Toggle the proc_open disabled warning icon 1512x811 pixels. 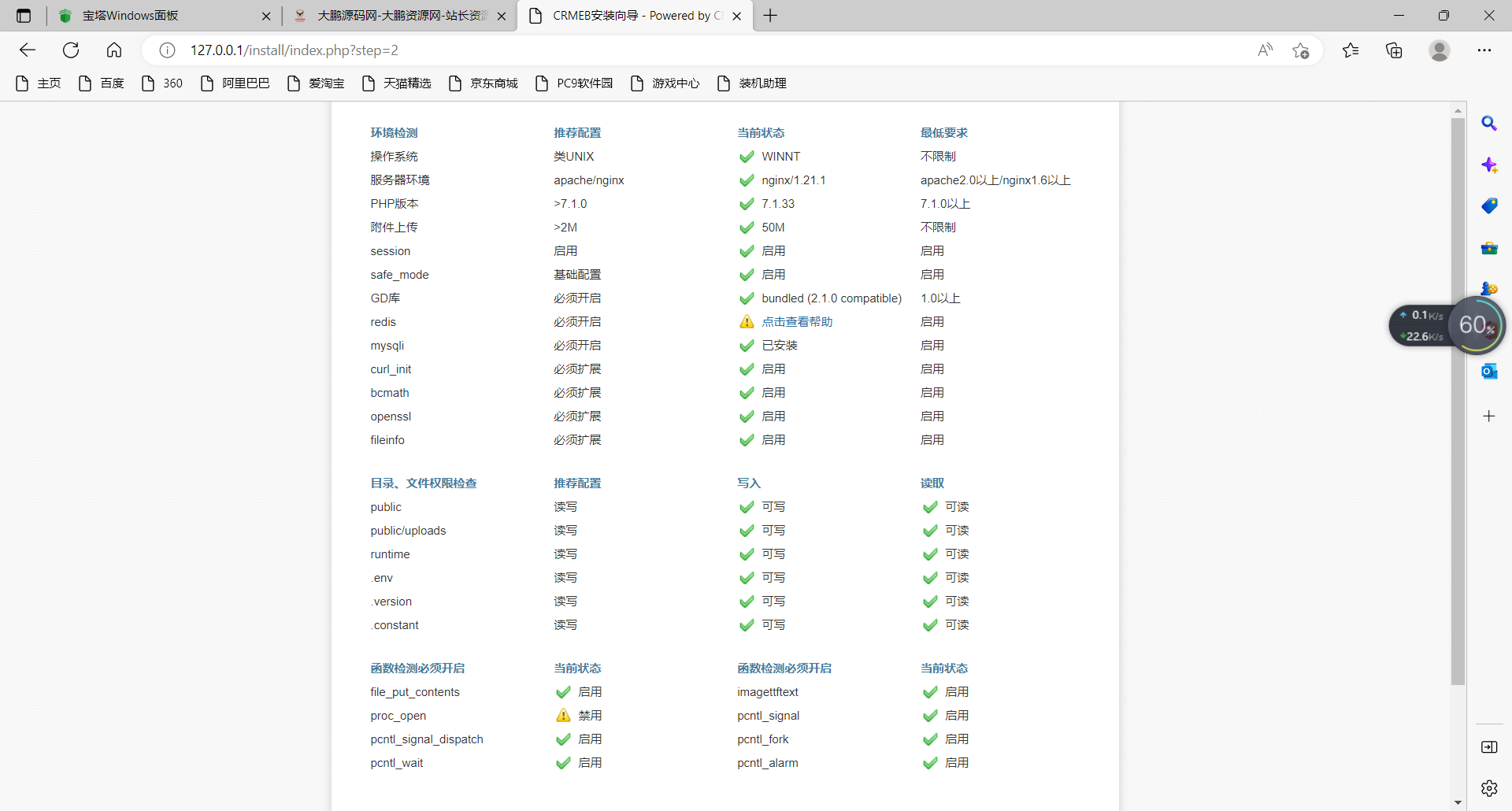click(563, 715)
